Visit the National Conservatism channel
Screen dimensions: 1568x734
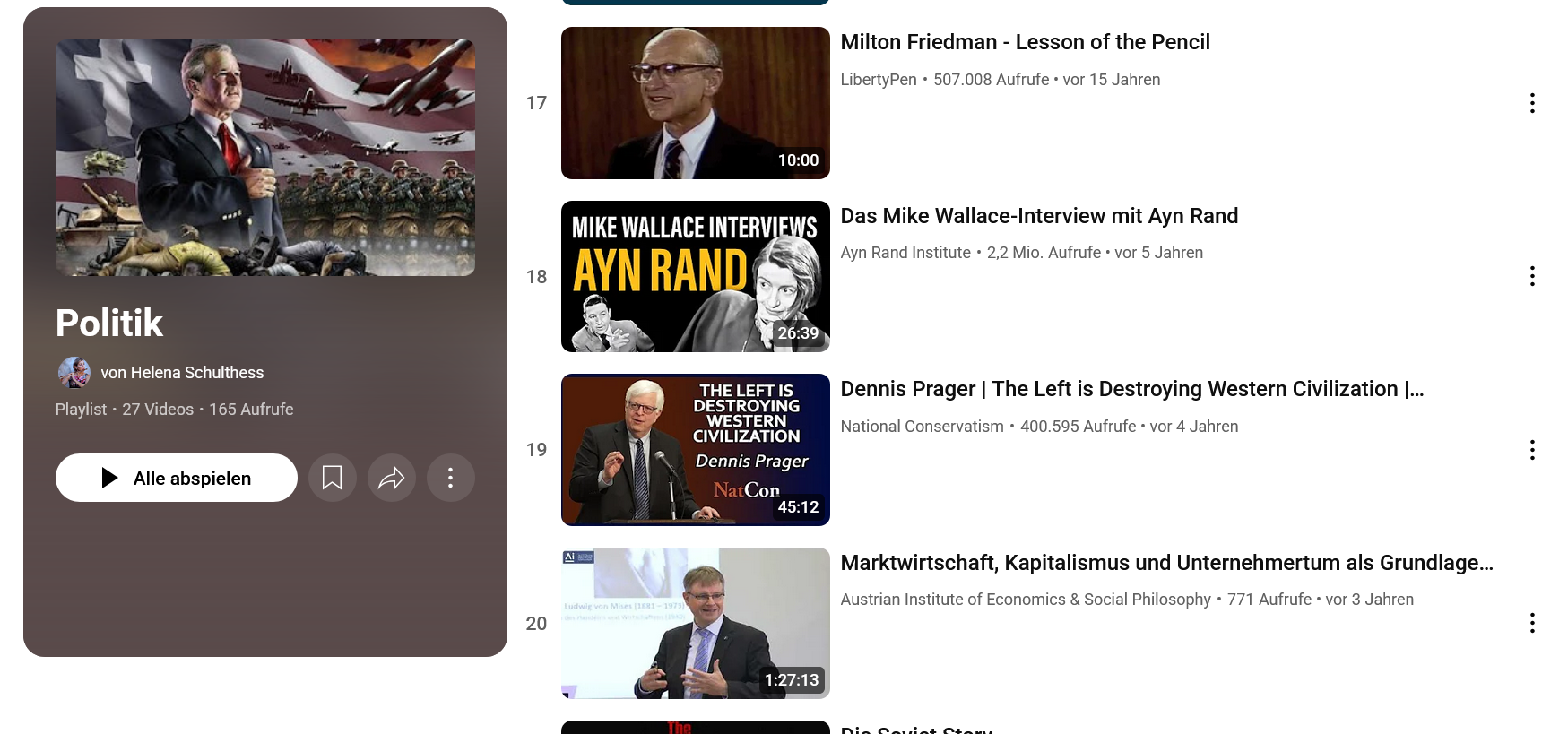point(922,427)
